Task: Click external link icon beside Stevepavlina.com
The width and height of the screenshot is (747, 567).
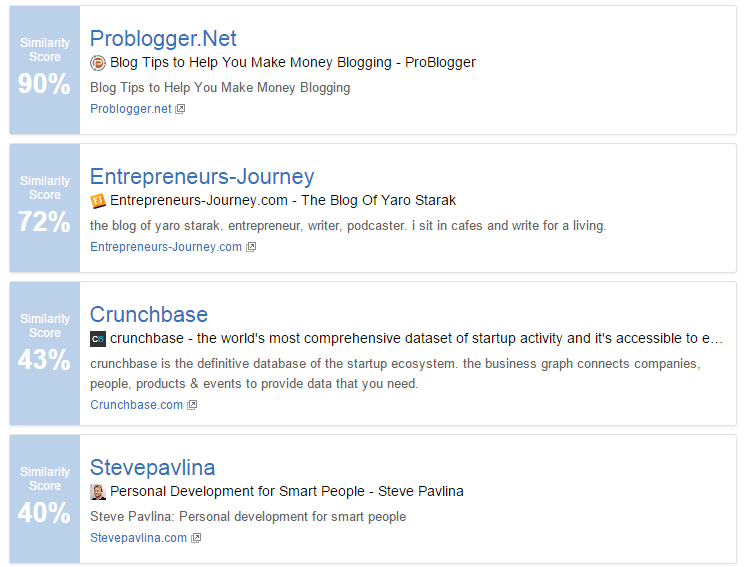Action: 196,538
